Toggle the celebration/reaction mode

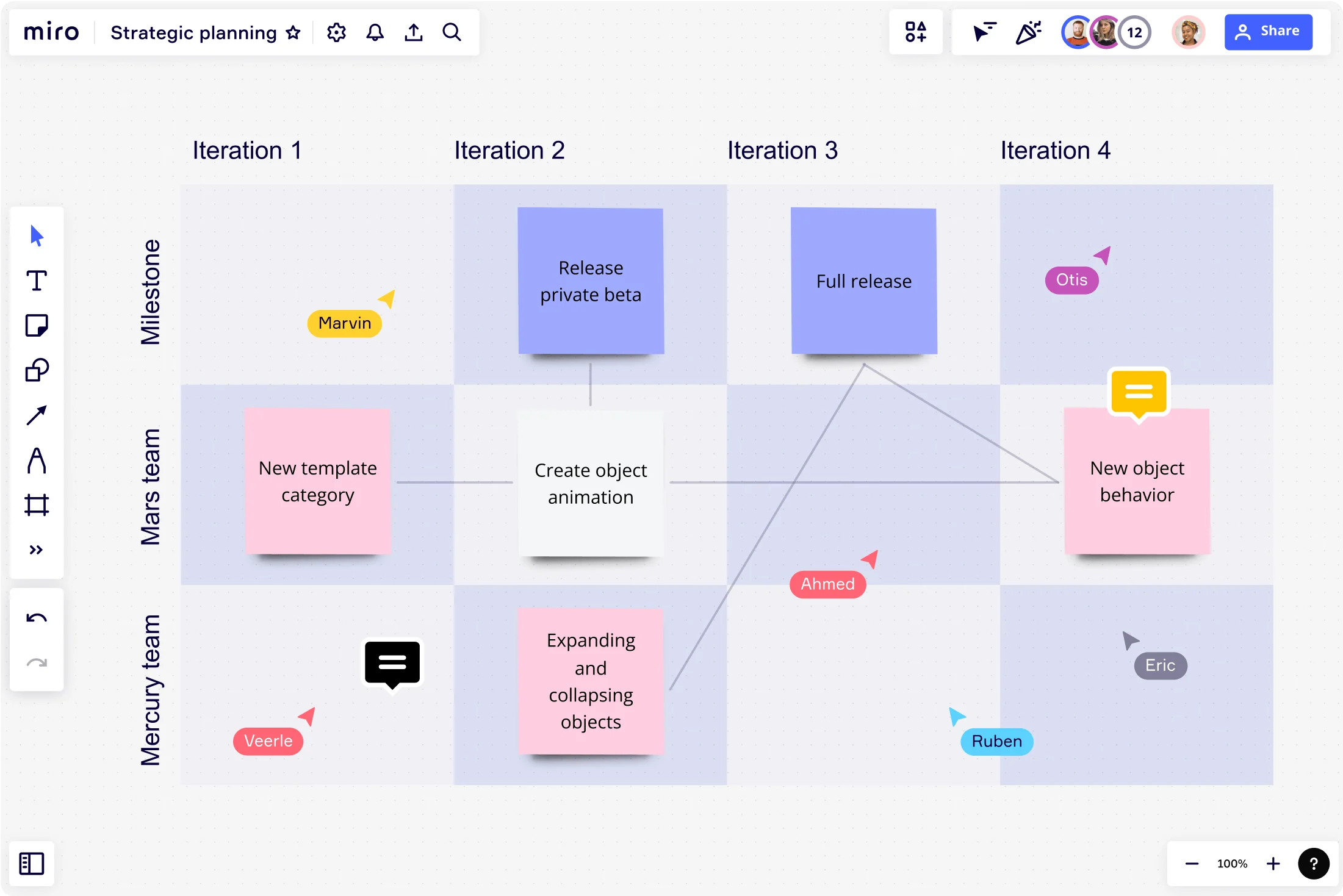pos(1028,32)
